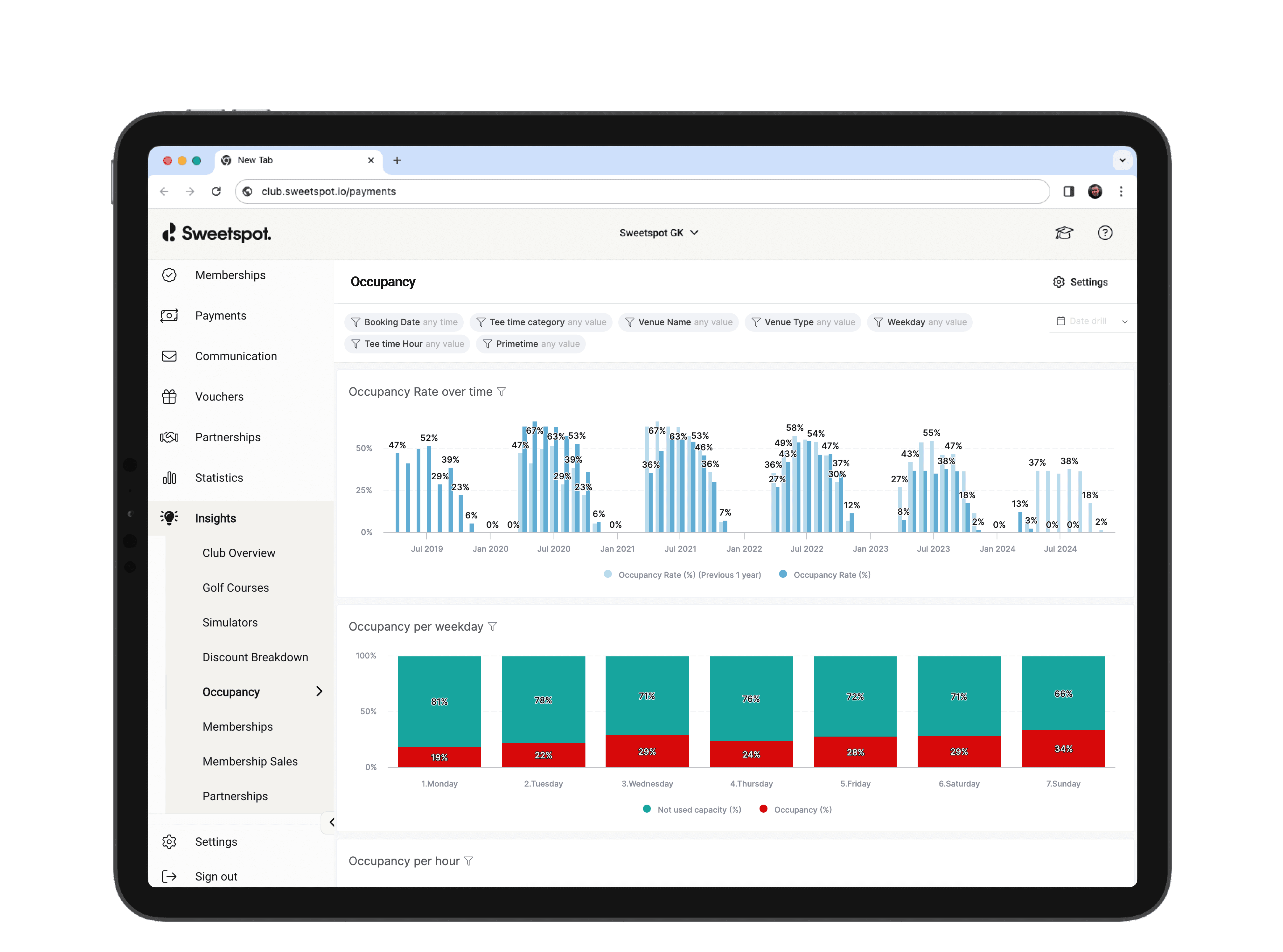Open Club Overview under Insights
The height and width of the screenshot is (952, 1283).
pyautogui.click(x=239, y=553)
